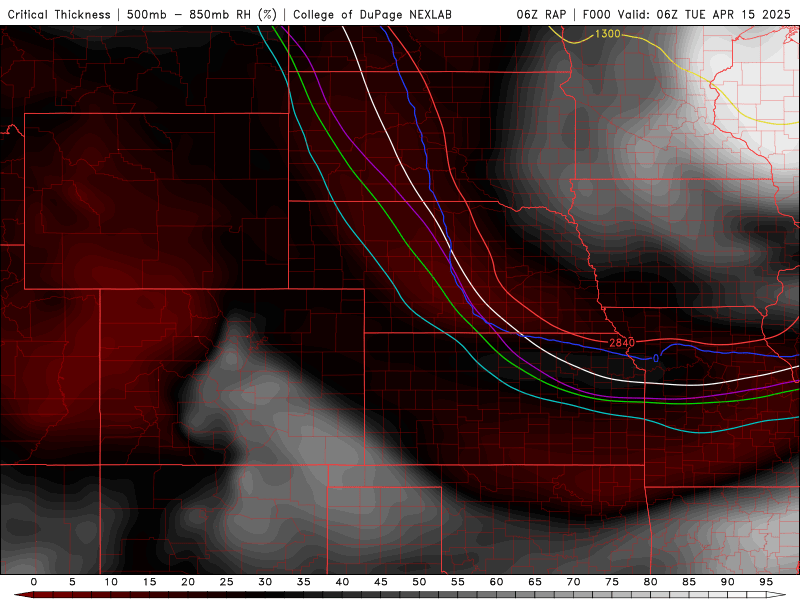
Task: Click the colorbar tick label '40'
Action: tap(342, 582)
